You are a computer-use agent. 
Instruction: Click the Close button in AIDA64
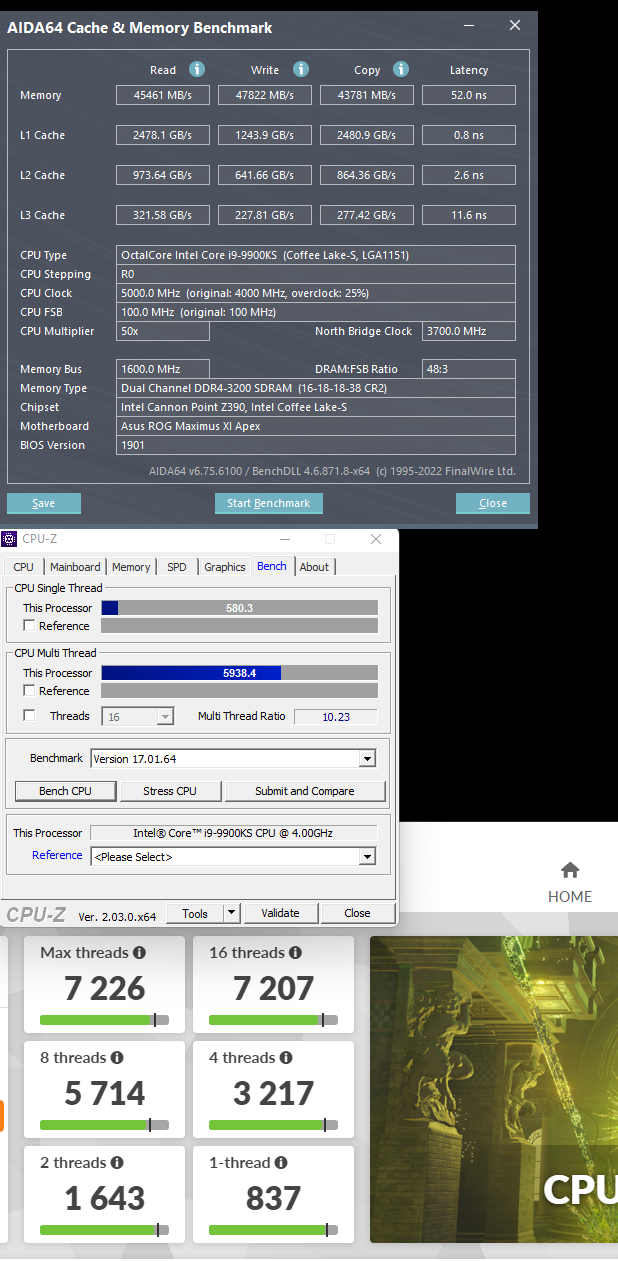(x=493, y=503)
